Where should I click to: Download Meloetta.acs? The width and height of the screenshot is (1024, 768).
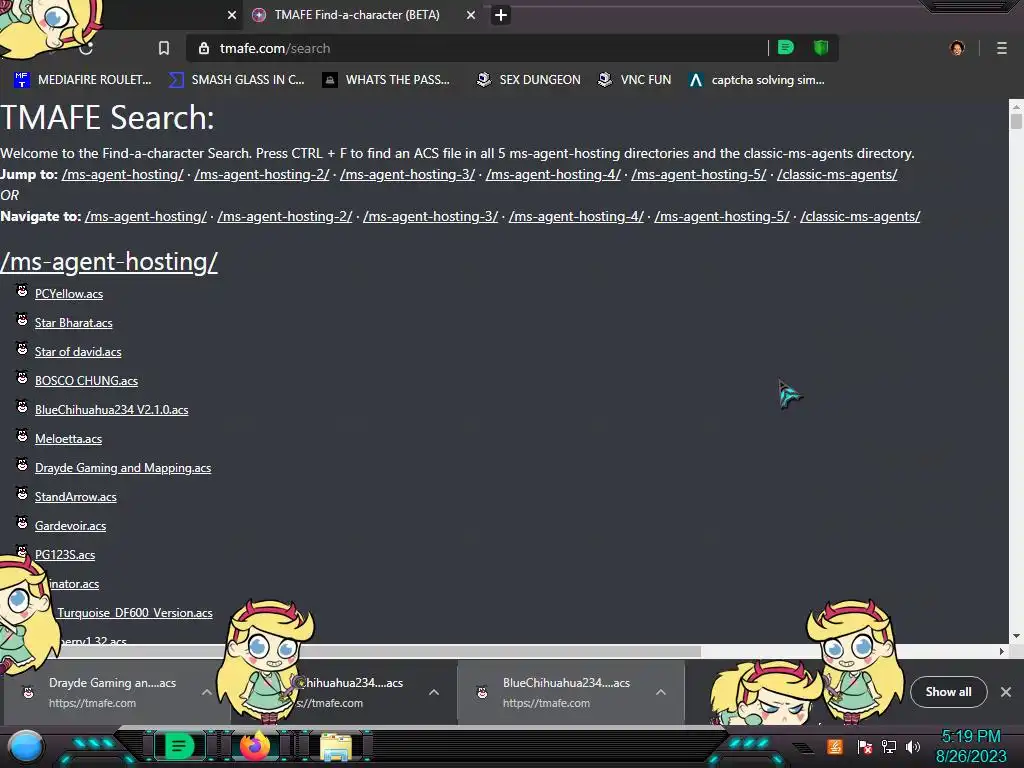point(68,439)
